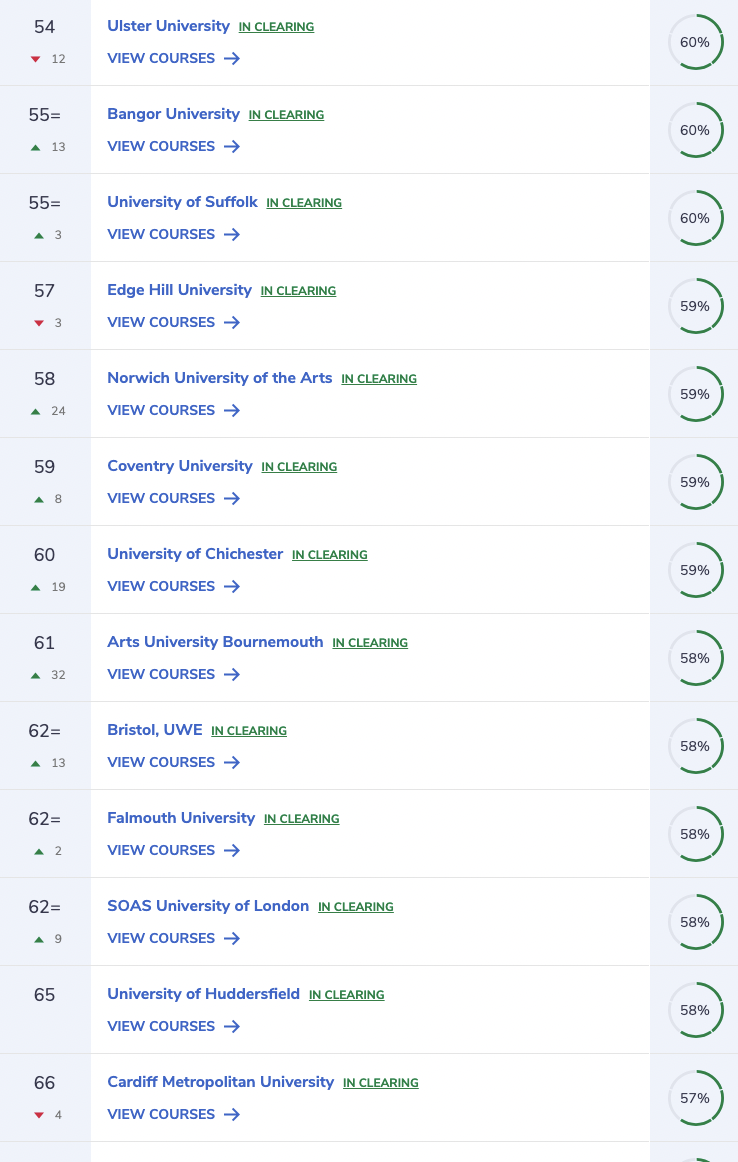Open University of Huddersfield's page link

point(203,994)
